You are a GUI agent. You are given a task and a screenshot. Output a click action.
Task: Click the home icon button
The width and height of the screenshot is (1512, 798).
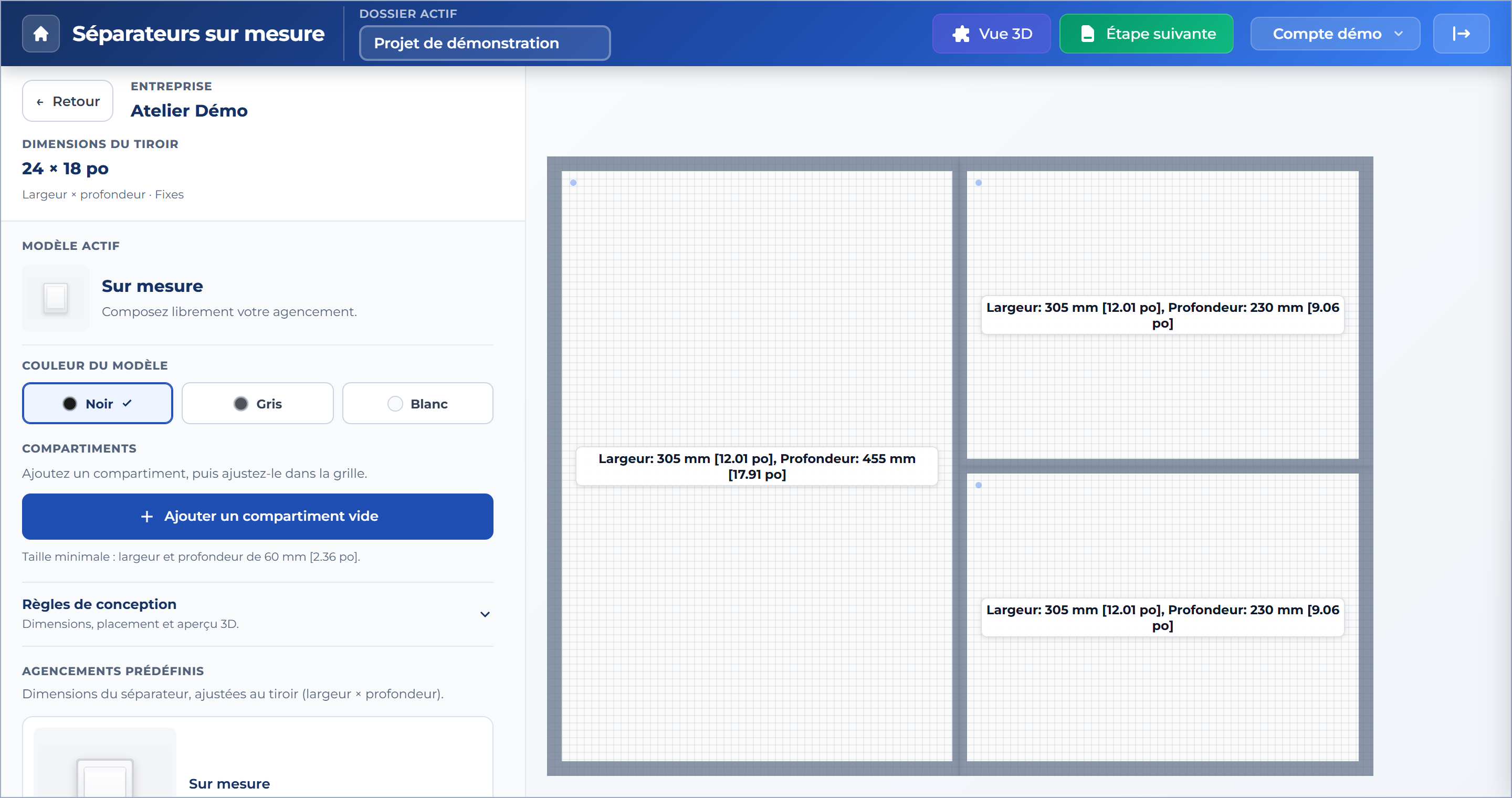point(40,34)
